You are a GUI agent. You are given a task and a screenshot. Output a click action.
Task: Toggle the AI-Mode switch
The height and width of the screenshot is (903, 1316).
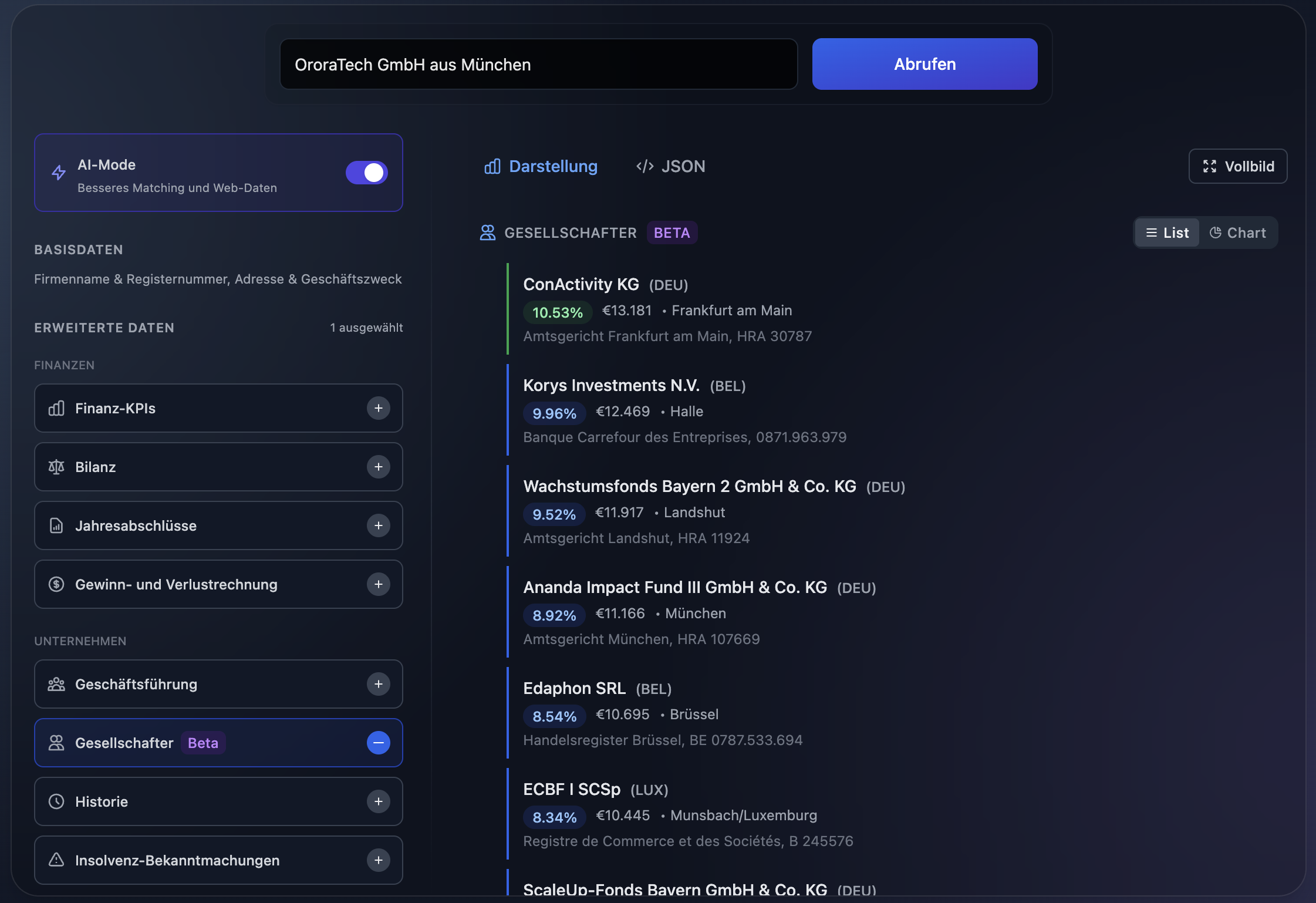point(366,173)
